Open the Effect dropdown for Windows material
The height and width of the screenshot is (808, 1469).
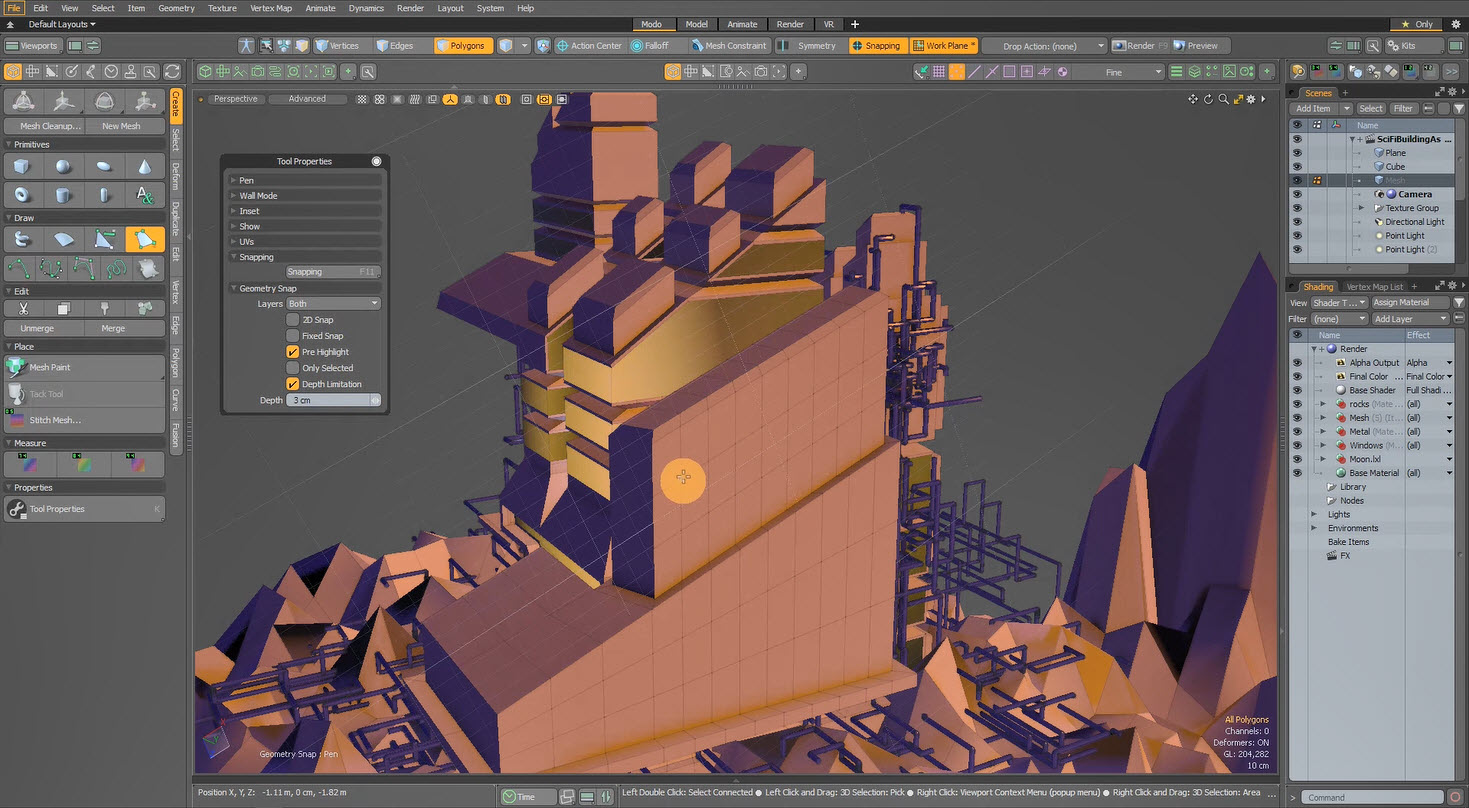pos(1449,445)
